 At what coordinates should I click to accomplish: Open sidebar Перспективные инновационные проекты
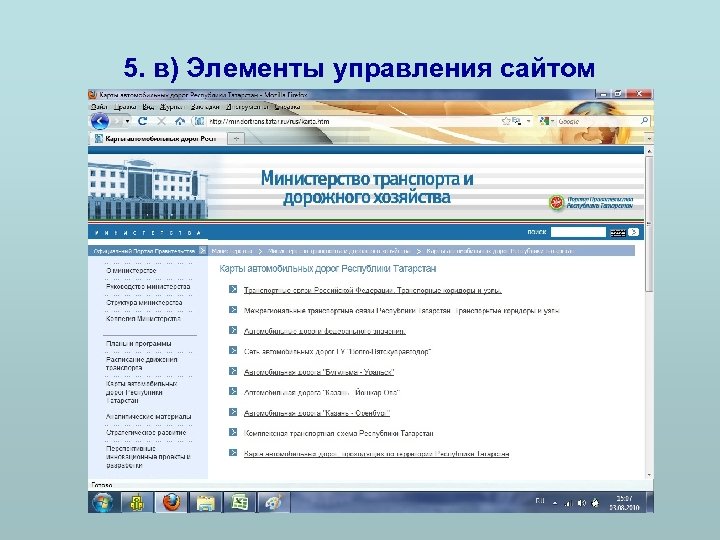pyautogui.click(x=148, y=456)
